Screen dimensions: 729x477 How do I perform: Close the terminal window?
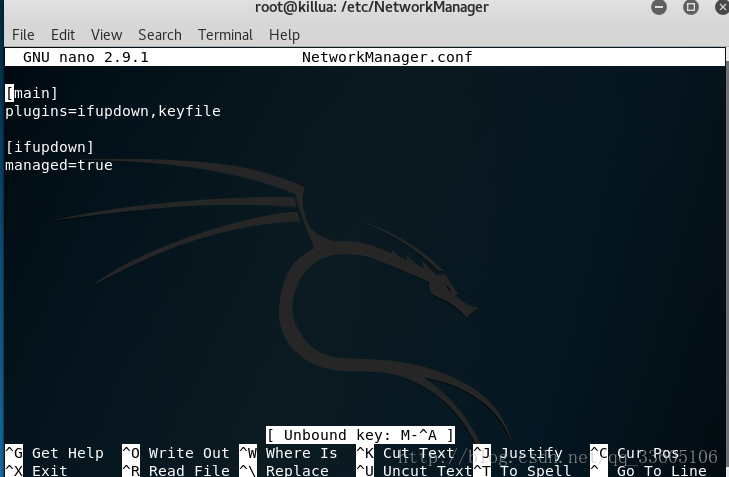(x=722, y=7)
